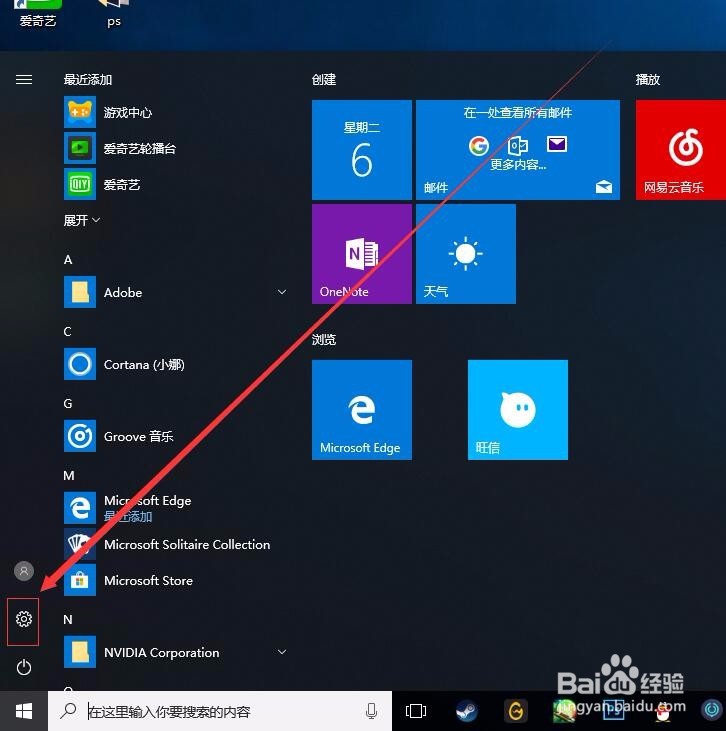The width and height of the screenshot is (726, 731).
Task: Launch Microsoft Solitaire Collection
Action: [175, 544]
